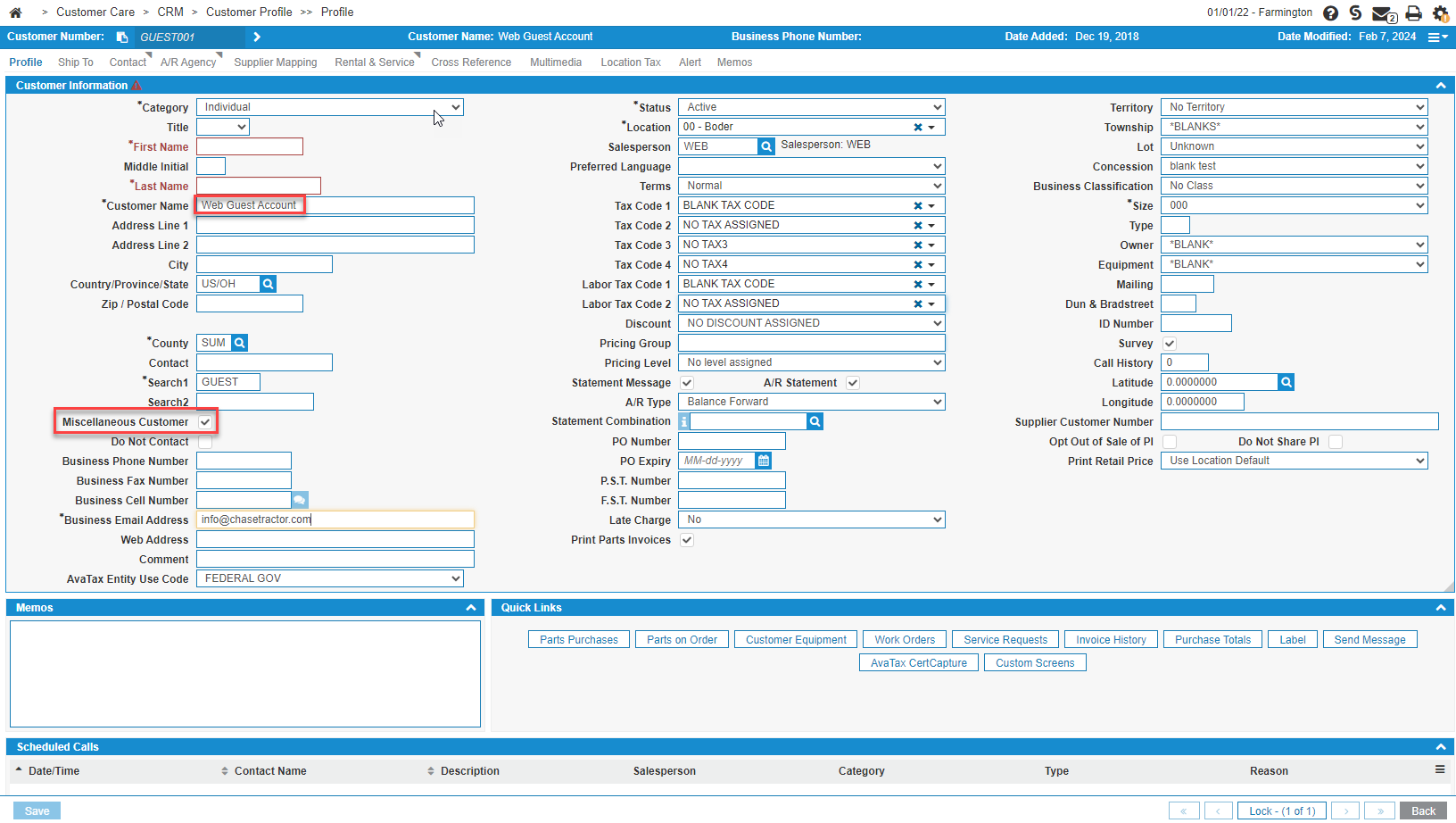
Task: Search for a Salesperson using magnifier icon
Action: pyautogui.click(x=765, y=146)
